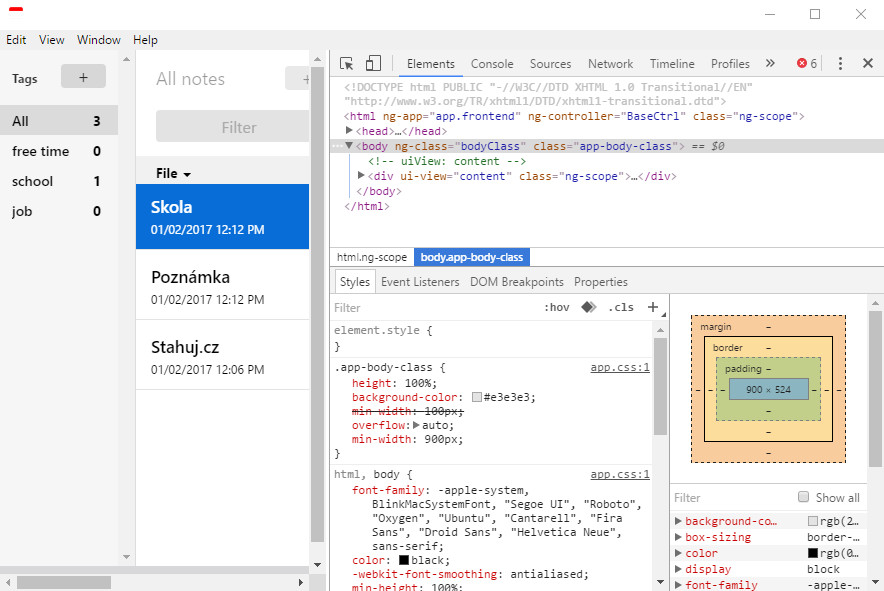Open the Event Listeners pane tab

[420, 281]
